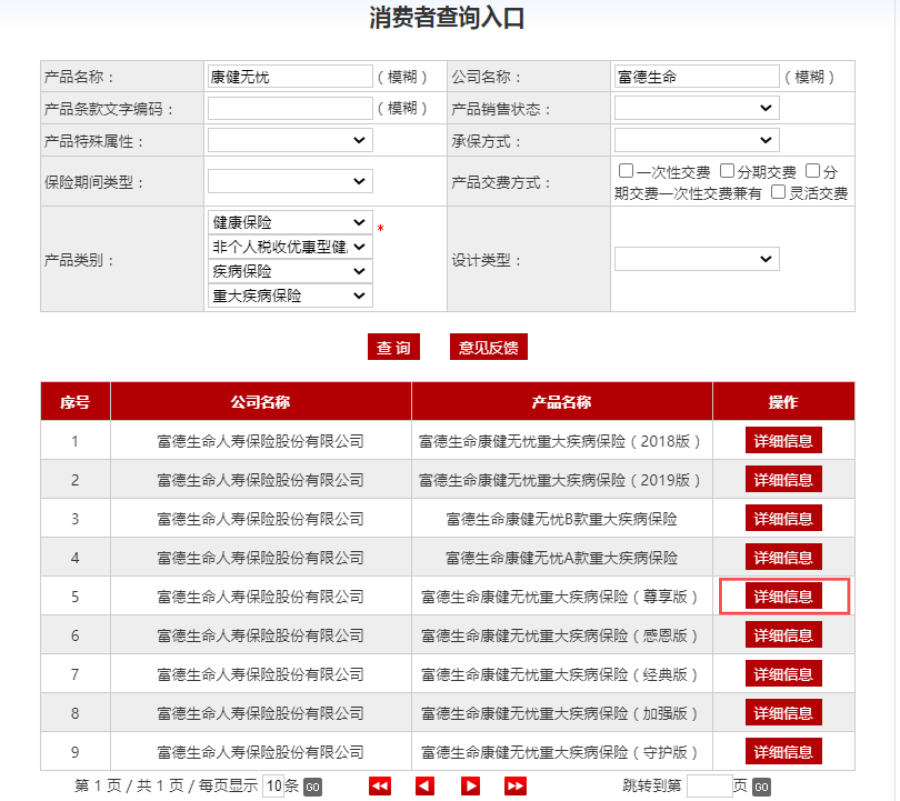Select text 富德生命康健无忧重大疾病保险（2018版）
The image size is (900, 801).
(560, 441)
